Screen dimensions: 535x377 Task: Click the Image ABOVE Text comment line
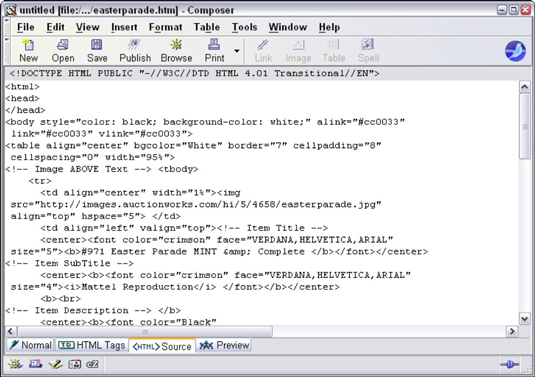pyautogui.click(x=102, y=169)
